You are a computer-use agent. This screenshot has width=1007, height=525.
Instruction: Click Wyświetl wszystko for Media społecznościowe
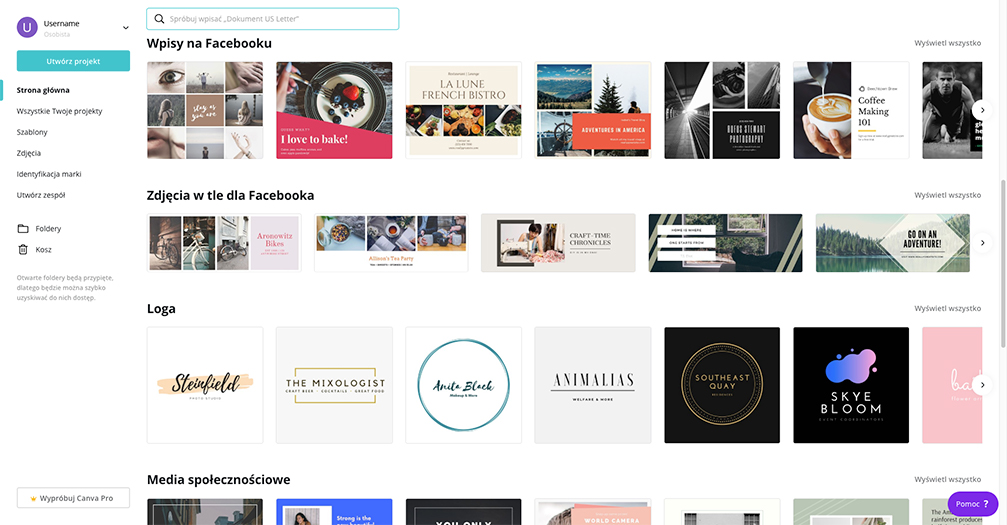[x=947, y=479]
